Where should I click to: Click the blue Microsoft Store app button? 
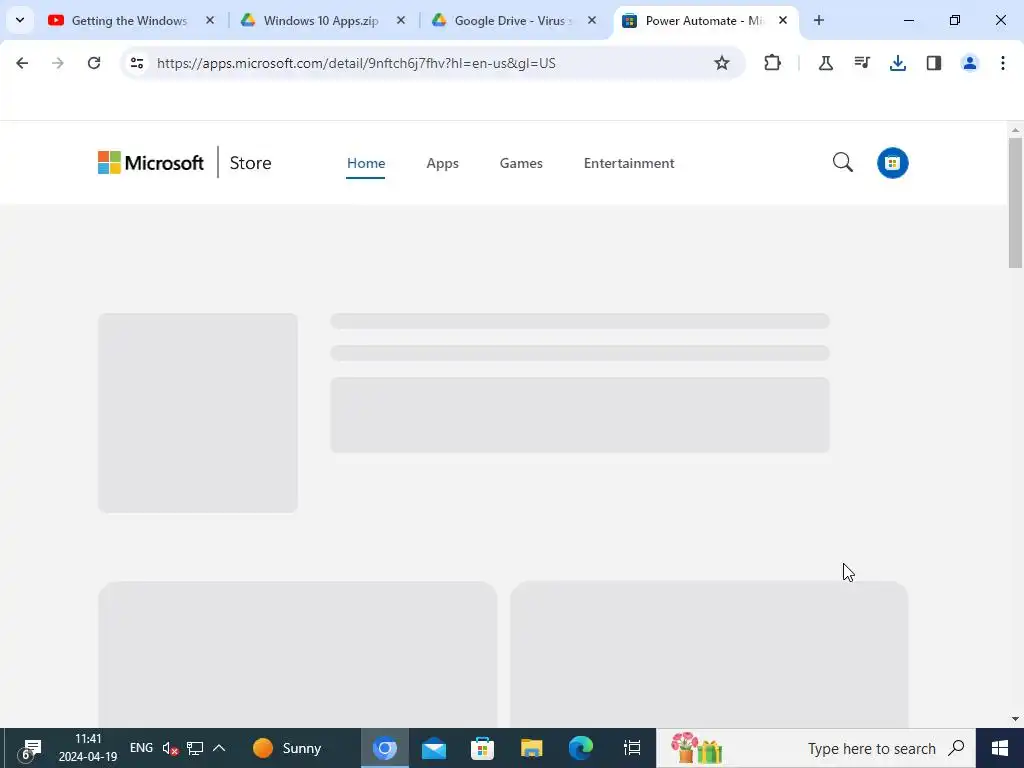coord(893,163)
